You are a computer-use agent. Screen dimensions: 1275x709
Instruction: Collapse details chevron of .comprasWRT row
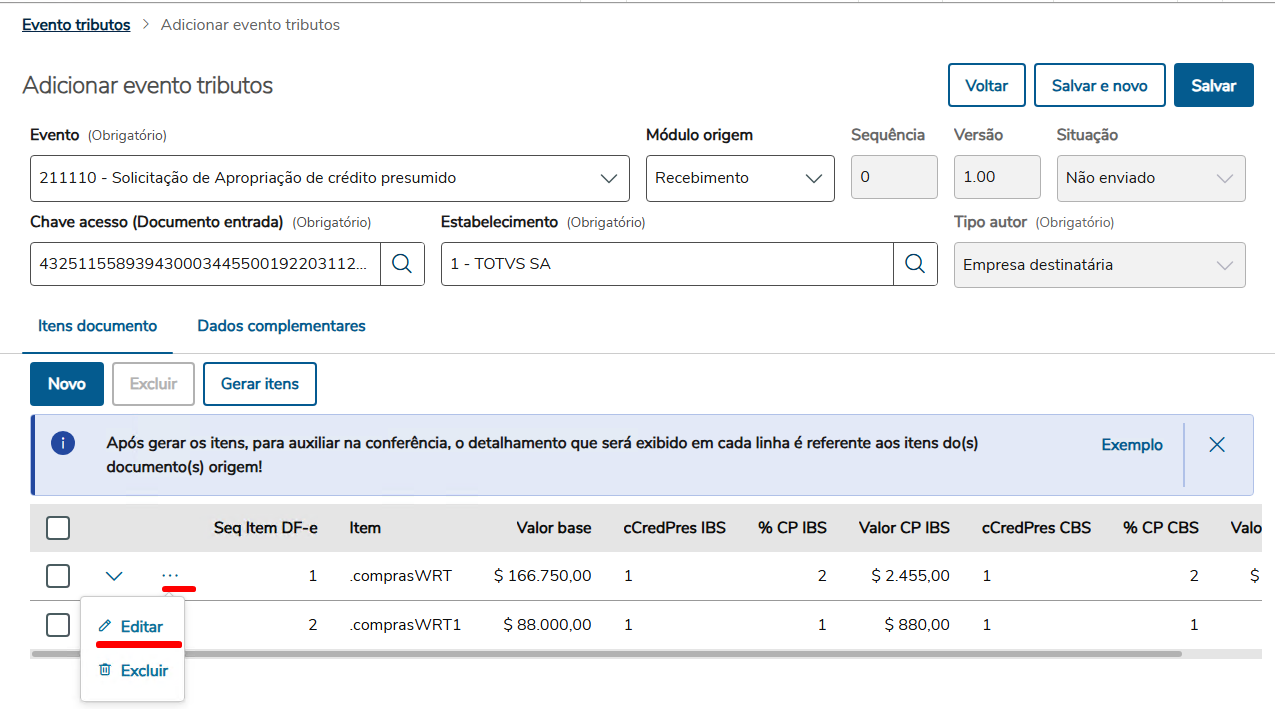click(114, 576)
